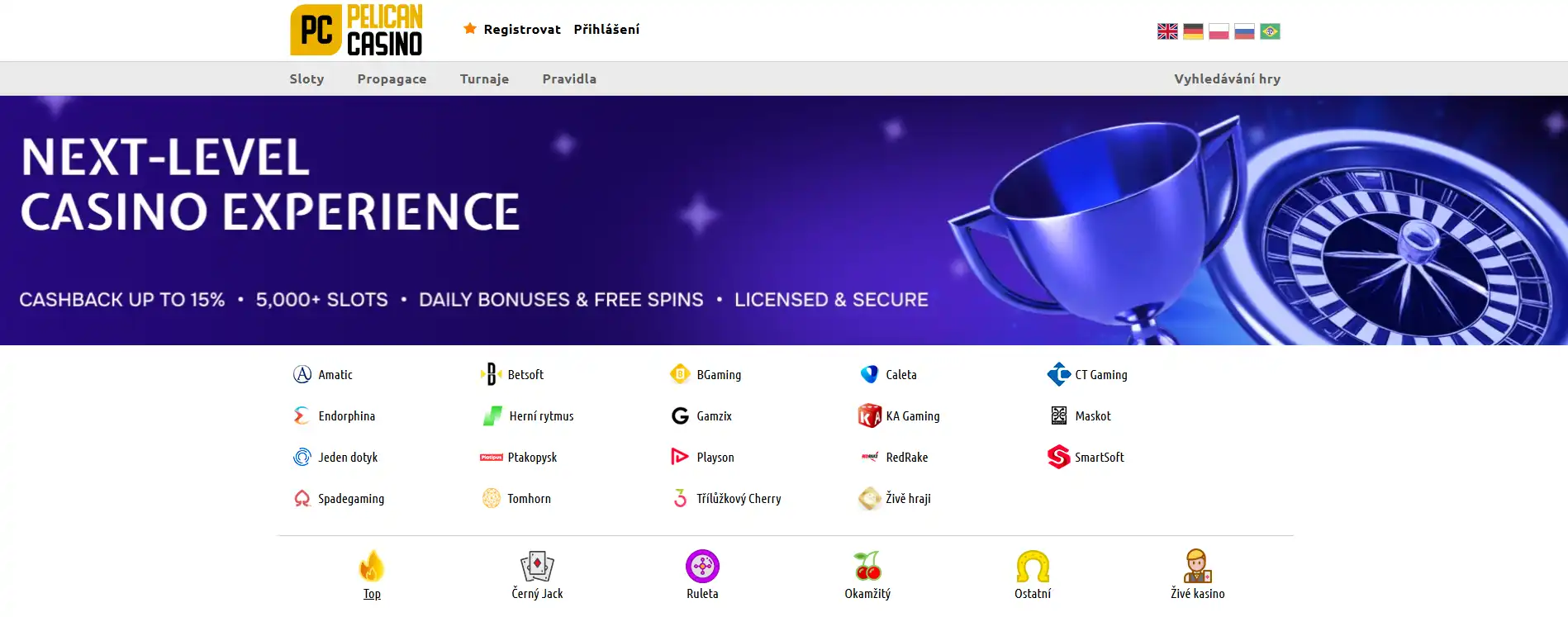The height and width of the screenshot is (617, 1568).
Task: Click the Maskot provider icon
Action: (x=1059, y=415)
